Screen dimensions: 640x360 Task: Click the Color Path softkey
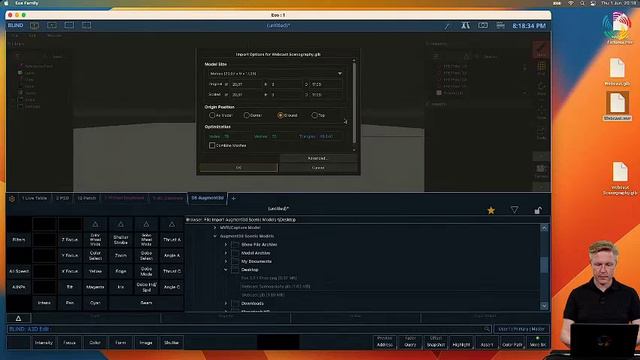click(x=512, y=342)
